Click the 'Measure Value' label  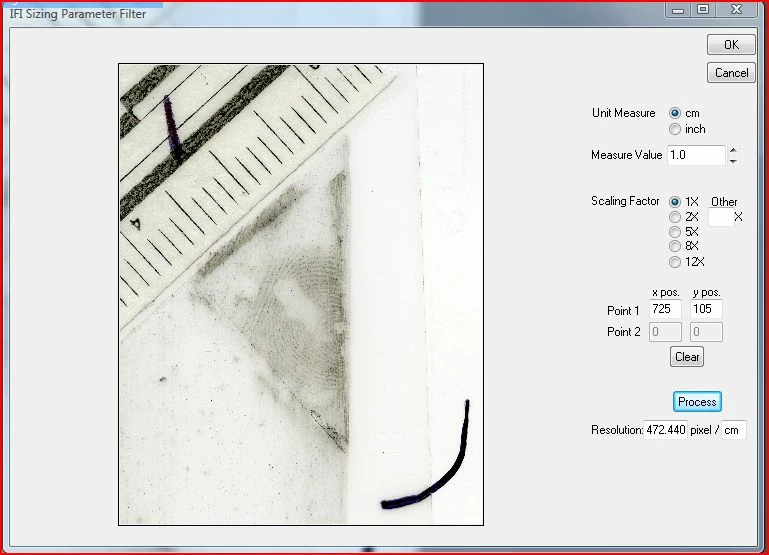point(626,155)
